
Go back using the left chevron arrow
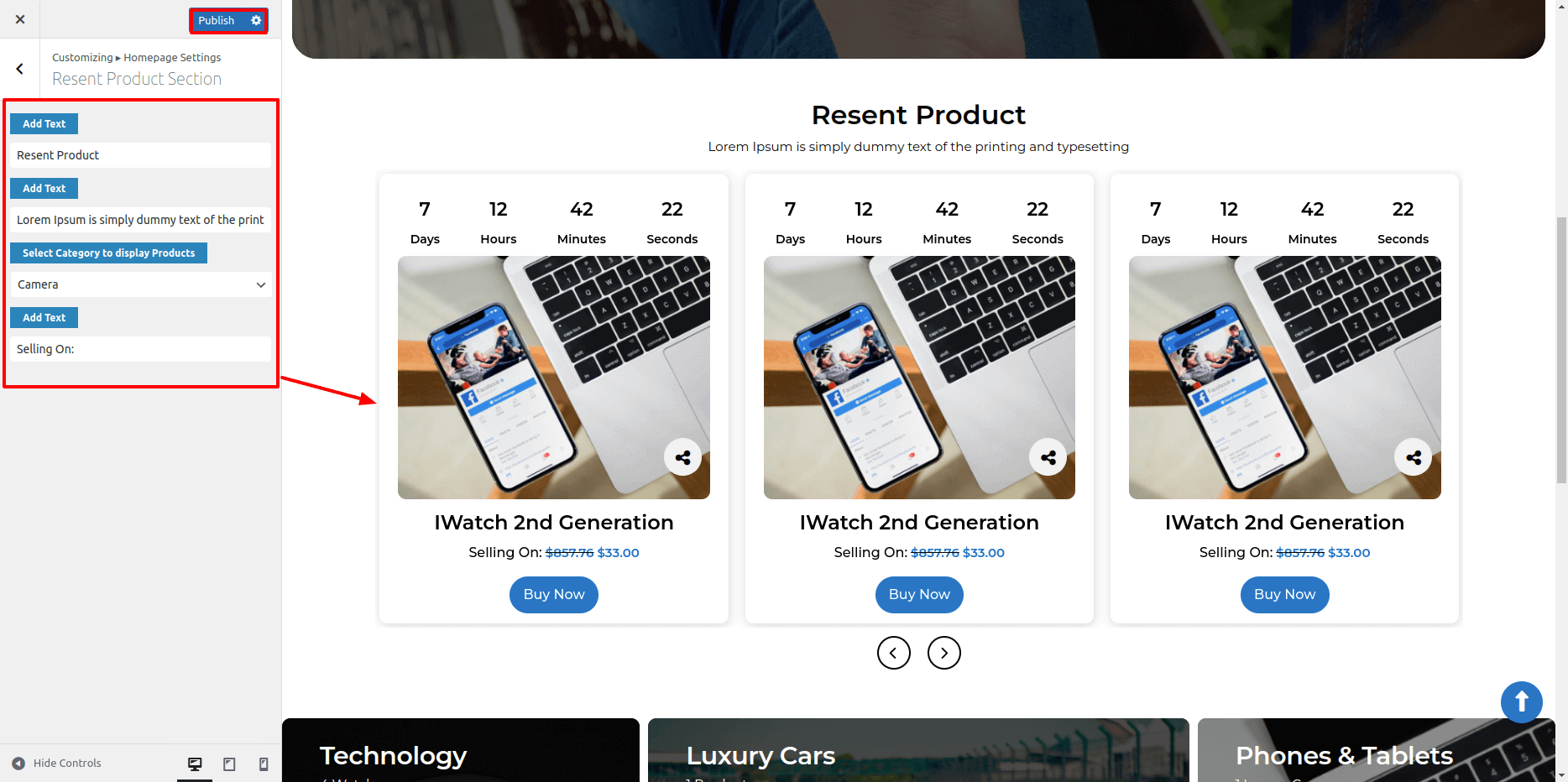(x=20, y=69)
